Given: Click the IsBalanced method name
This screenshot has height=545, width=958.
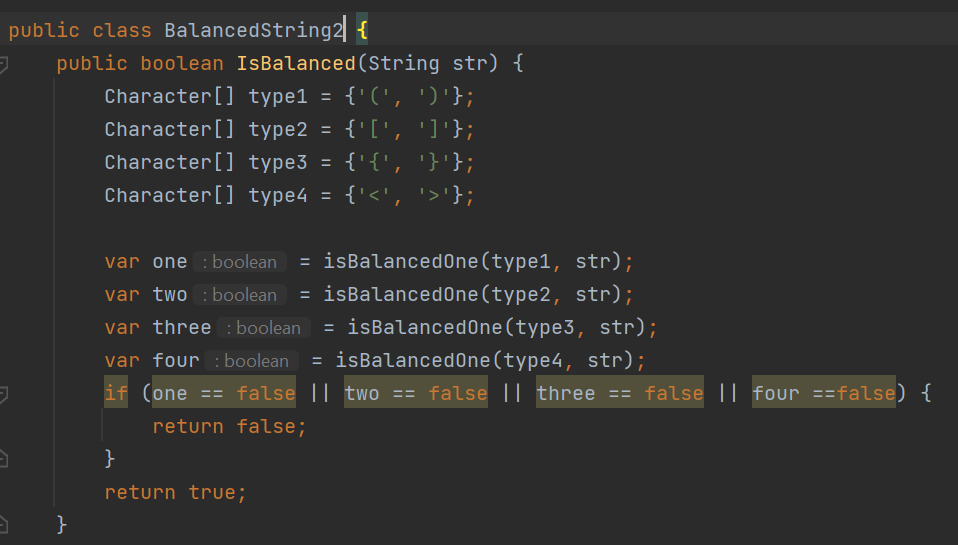Looking at the screenshot, I should click(296, 64).
